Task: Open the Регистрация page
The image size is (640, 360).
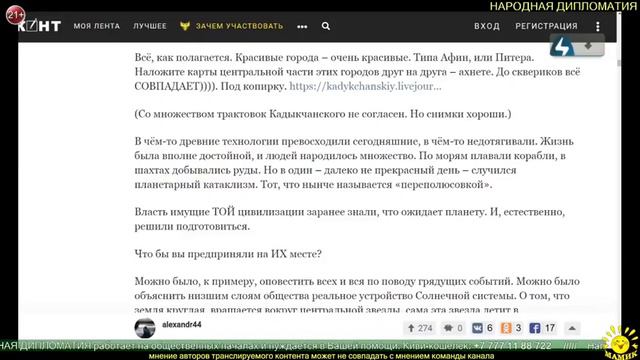Action: click(546, 26)
